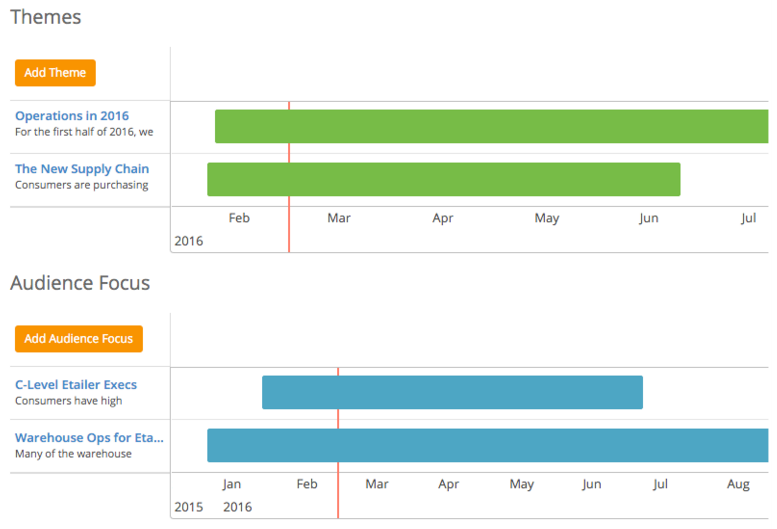Viewport: 777px width, 529px height.
Task: Click the Aug label on Audience Focus axis
Action: [737, 484]
